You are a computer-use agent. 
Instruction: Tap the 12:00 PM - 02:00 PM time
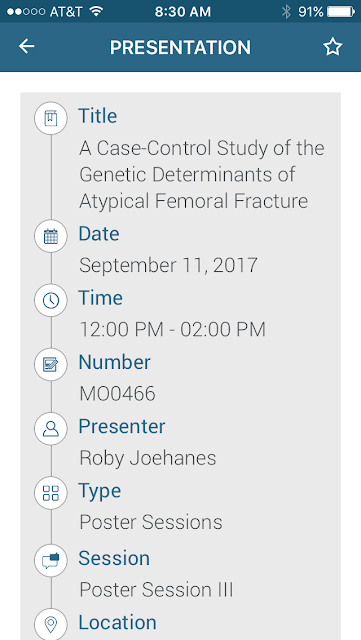[x=172, y=329]
